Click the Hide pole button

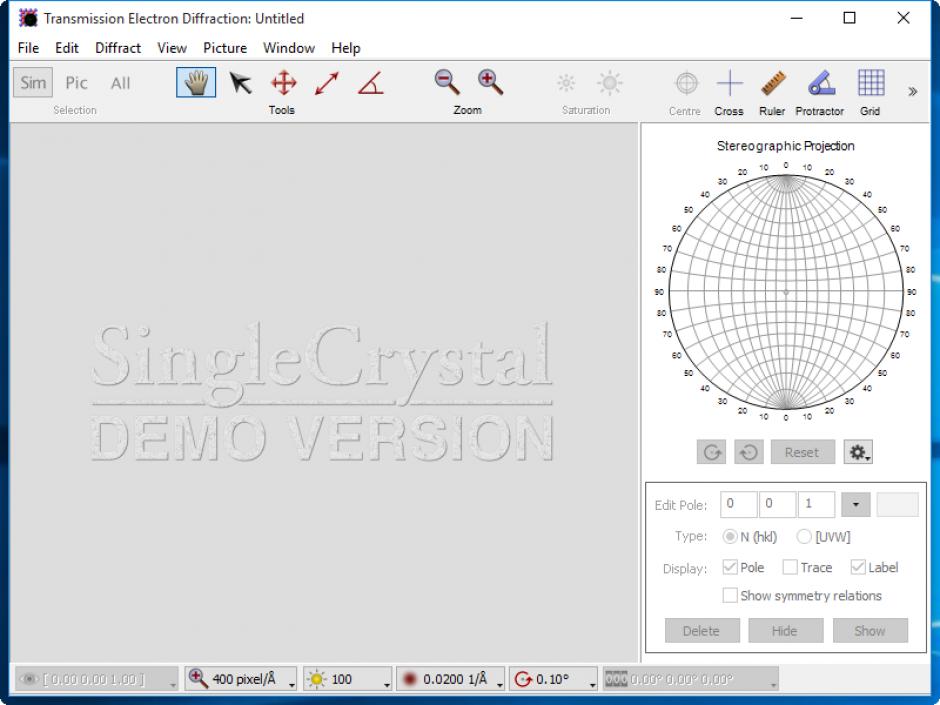(785, 631)
